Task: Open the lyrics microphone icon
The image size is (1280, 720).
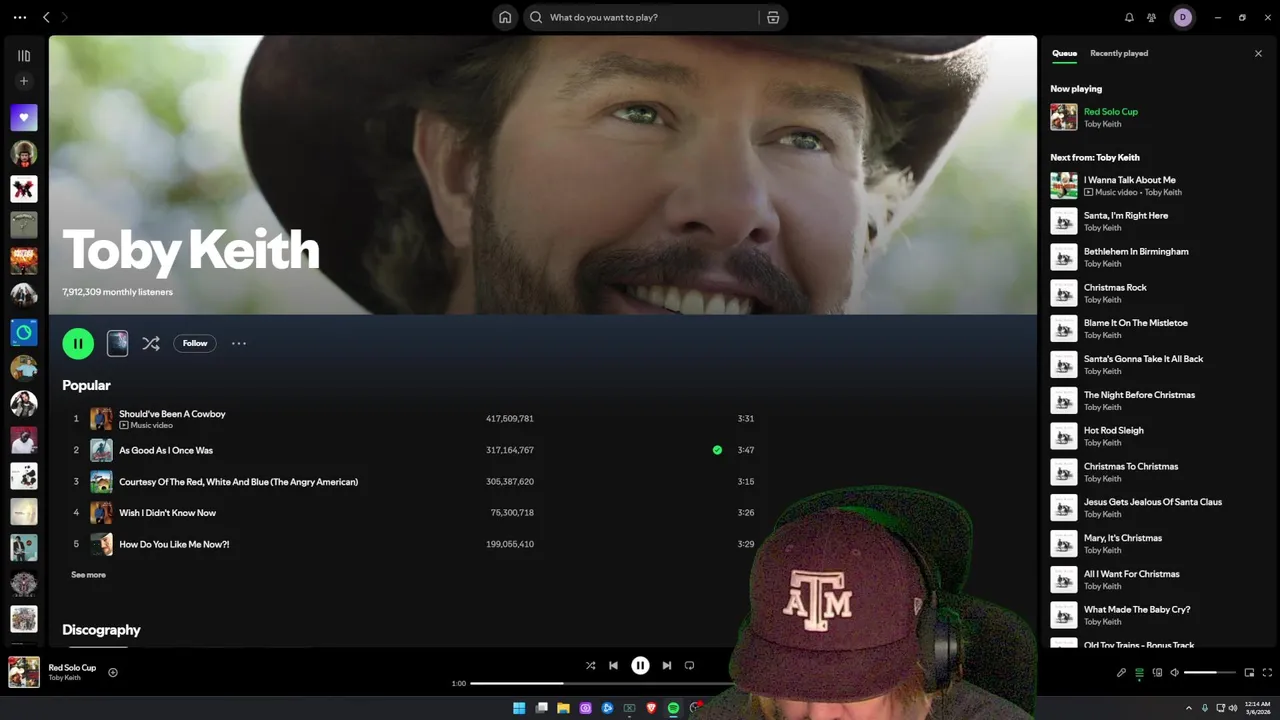Action: pos(1121,673)
